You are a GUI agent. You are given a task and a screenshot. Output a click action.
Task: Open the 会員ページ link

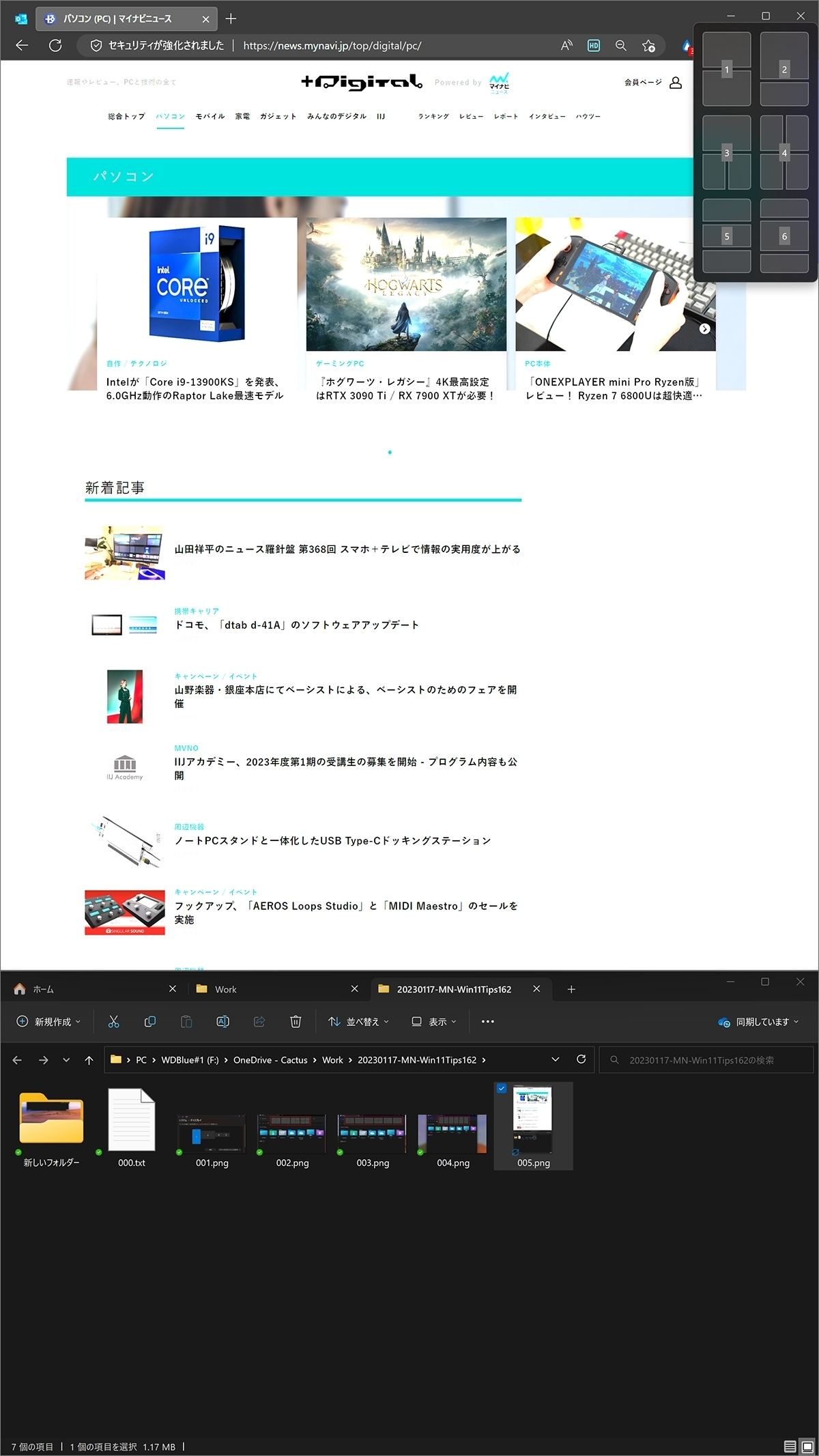coord(643,83)
